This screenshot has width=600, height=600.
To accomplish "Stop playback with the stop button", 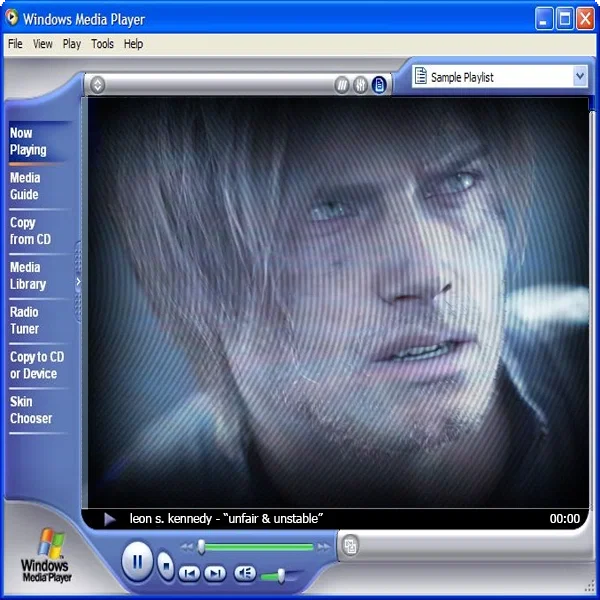I will [x=166, y=566].
